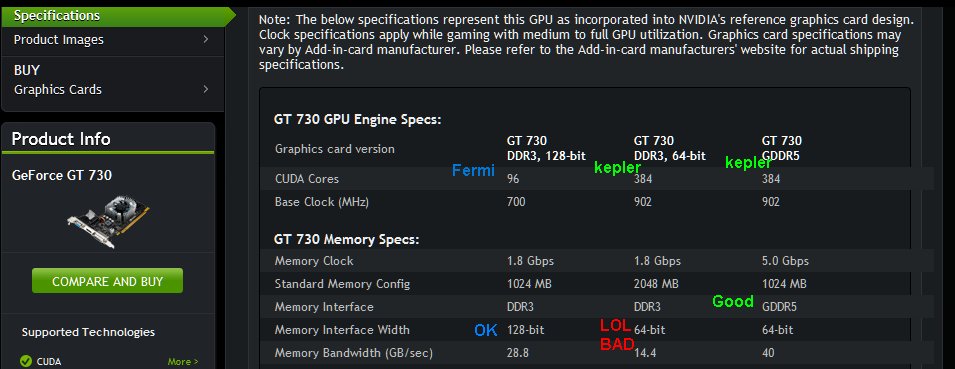Click the CUDA technology label
Image resolution: width=955 pixels, height=369 pixels.
pos(49,362)
